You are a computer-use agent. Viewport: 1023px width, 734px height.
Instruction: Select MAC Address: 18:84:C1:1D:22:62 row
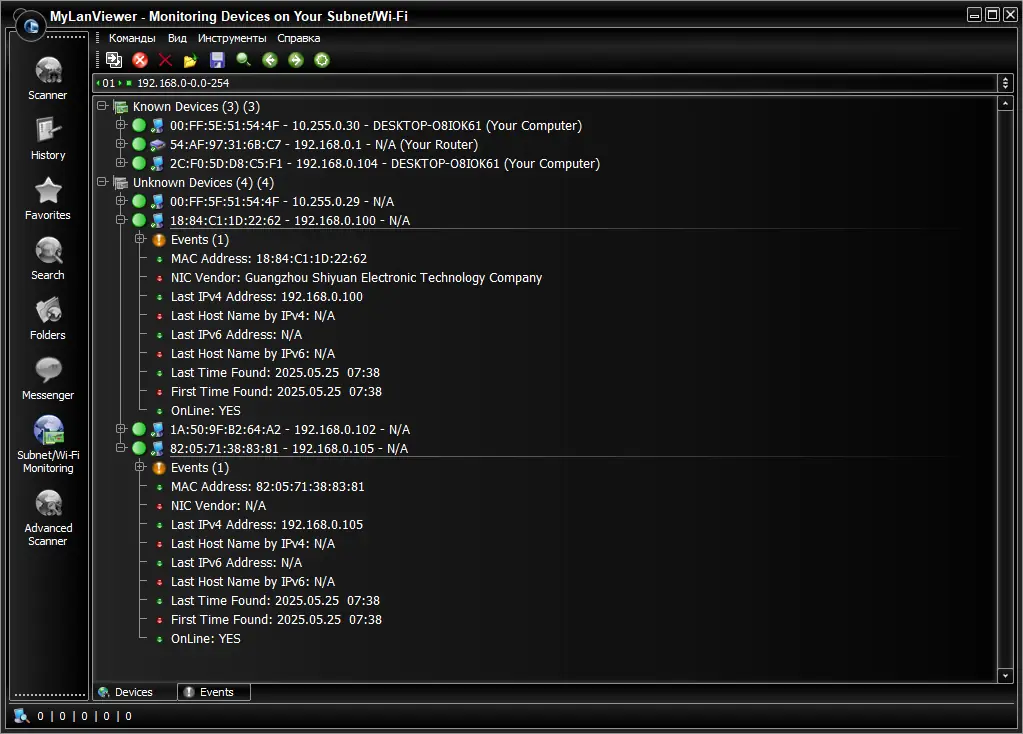click(x=269, y=259)
